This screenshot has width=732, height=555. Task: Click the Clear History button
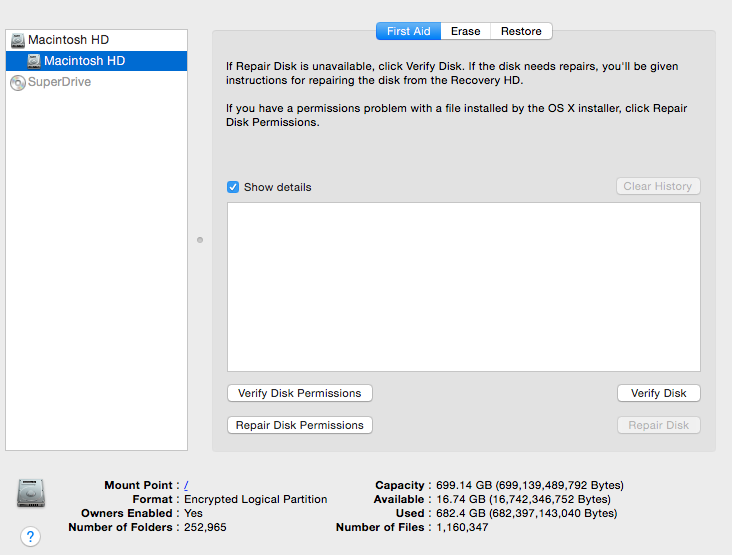coord(658,186)
